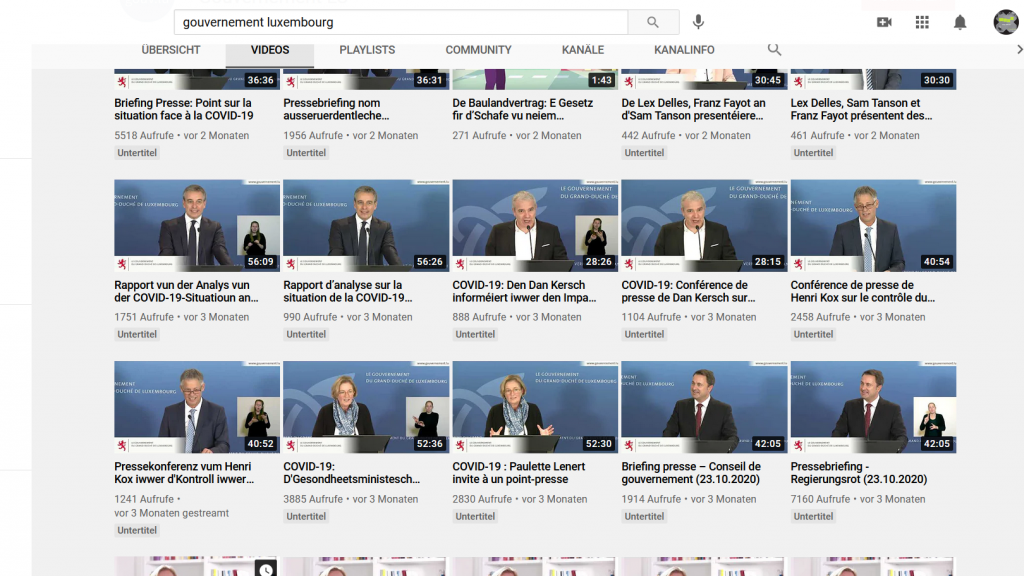The width and height of the screenshot is (1024, 576).
Task: Open the create video camera icon
Action: (x=884, y=22)
